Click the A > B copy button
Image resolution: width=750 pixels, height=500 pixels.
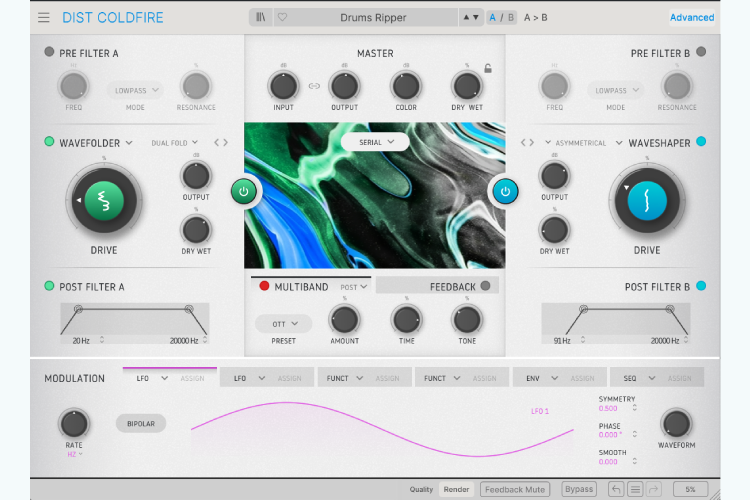(536, 18)
